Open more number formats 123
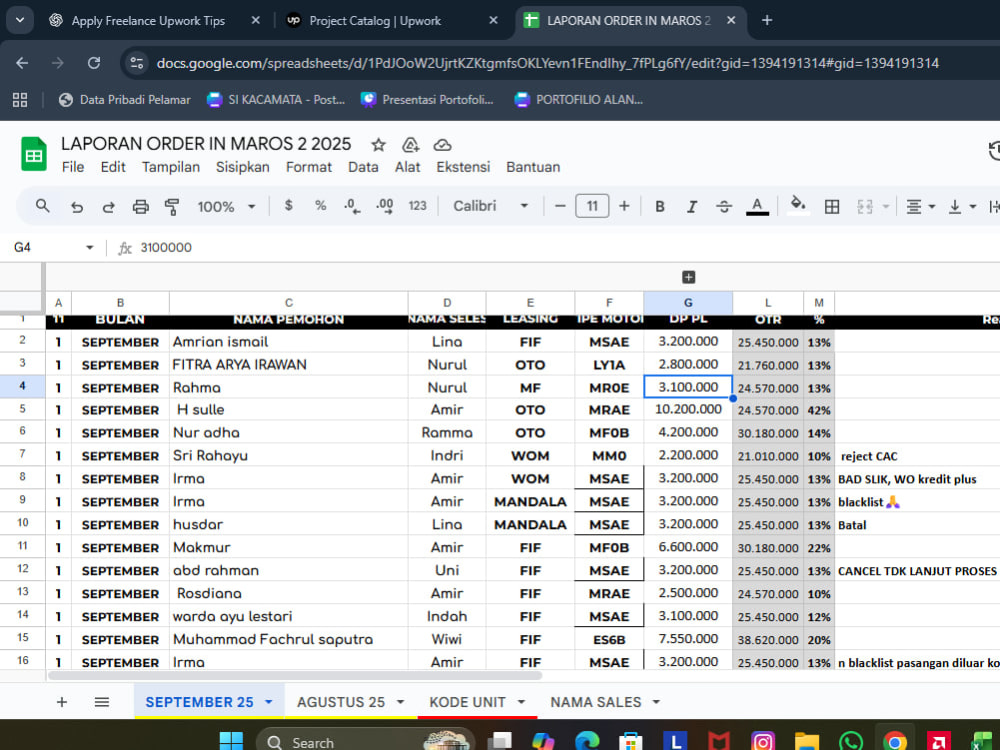This screenshot has height=750, width=1000. (x=418, y=206)
